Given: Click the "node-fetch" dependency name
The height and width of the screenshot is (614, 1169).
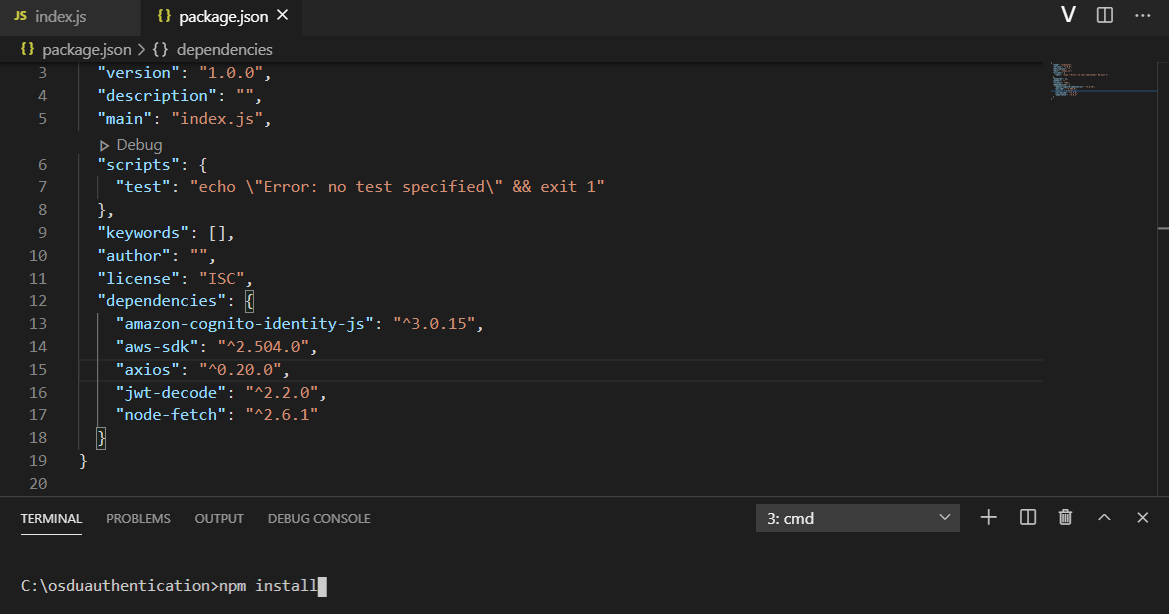Looking at the screenshot, I should tap(171, 414).
